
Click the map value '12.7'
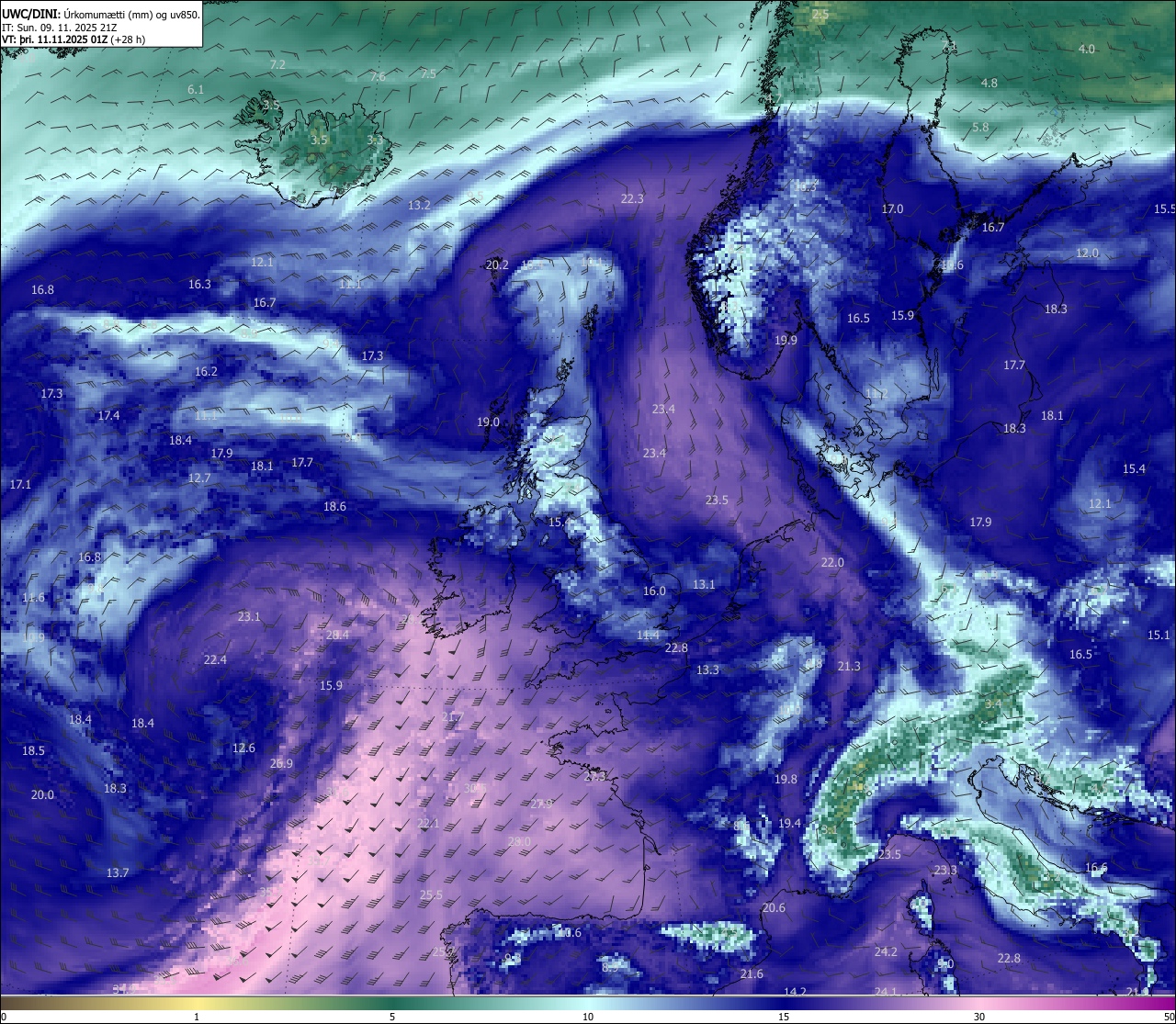pos(199,478)
